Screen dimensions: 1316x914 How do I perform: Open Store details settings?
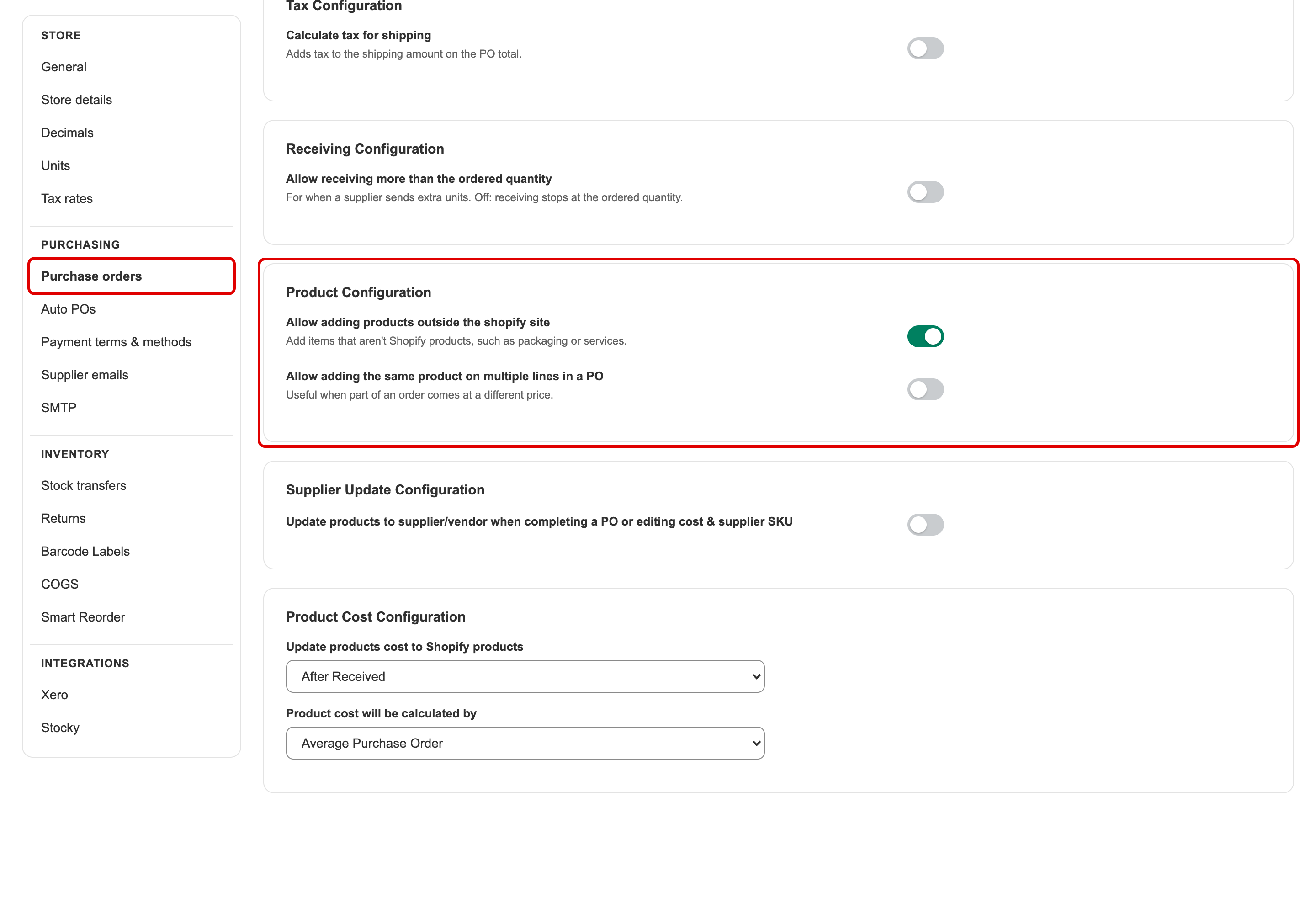pyautogui.click(x=77, y=100)
